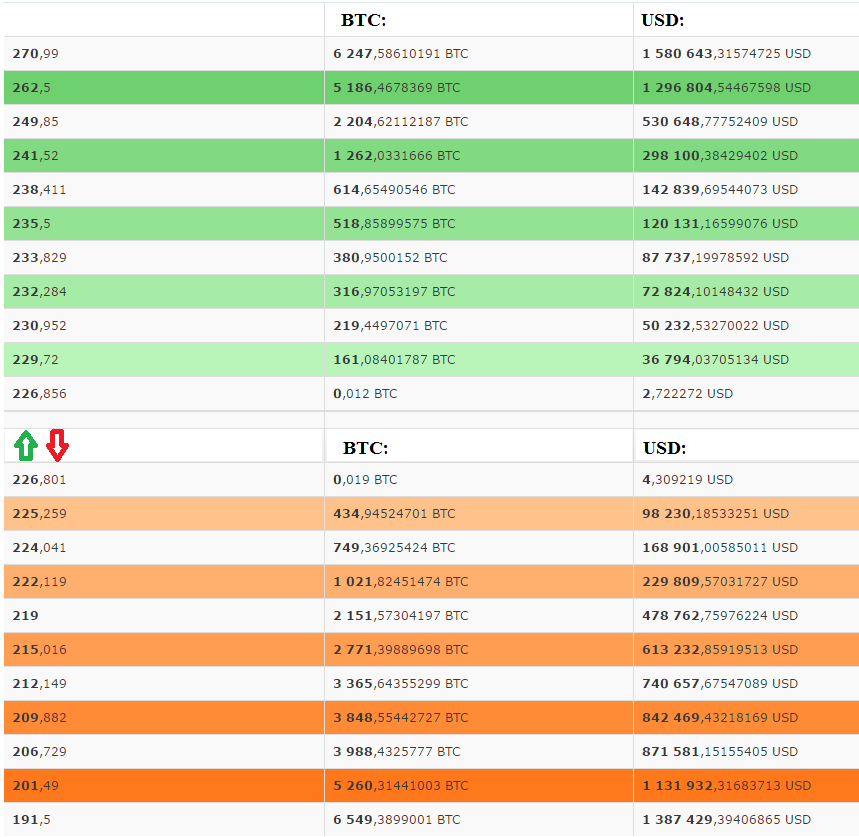Select the 1 131 932,31683713 USD value
Viewport: 859px width, 837px height.
pyautogui.click(x=726, y=785)
